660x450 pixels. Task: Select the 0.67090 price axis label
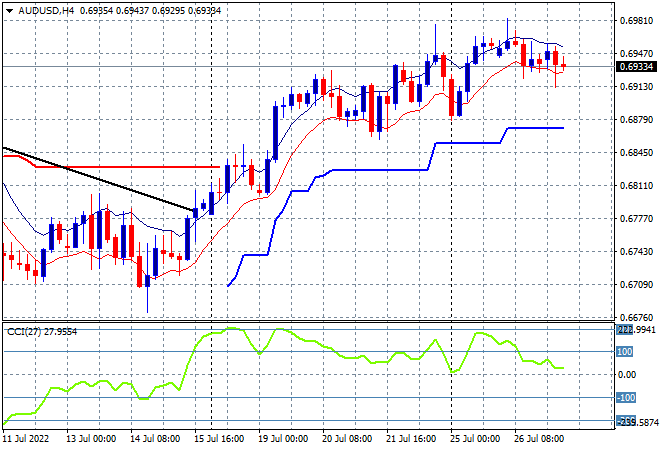click(x=636, y=285)
